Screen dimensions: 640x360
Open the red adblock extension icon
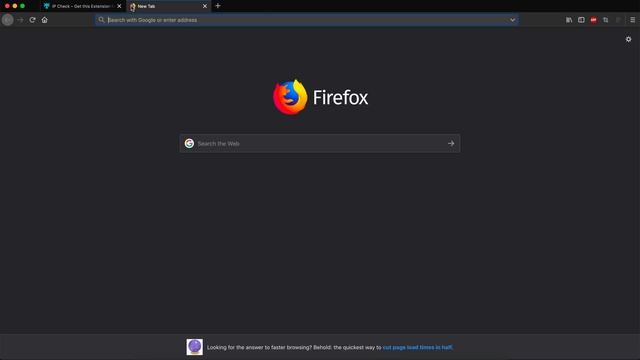point(593,20)
